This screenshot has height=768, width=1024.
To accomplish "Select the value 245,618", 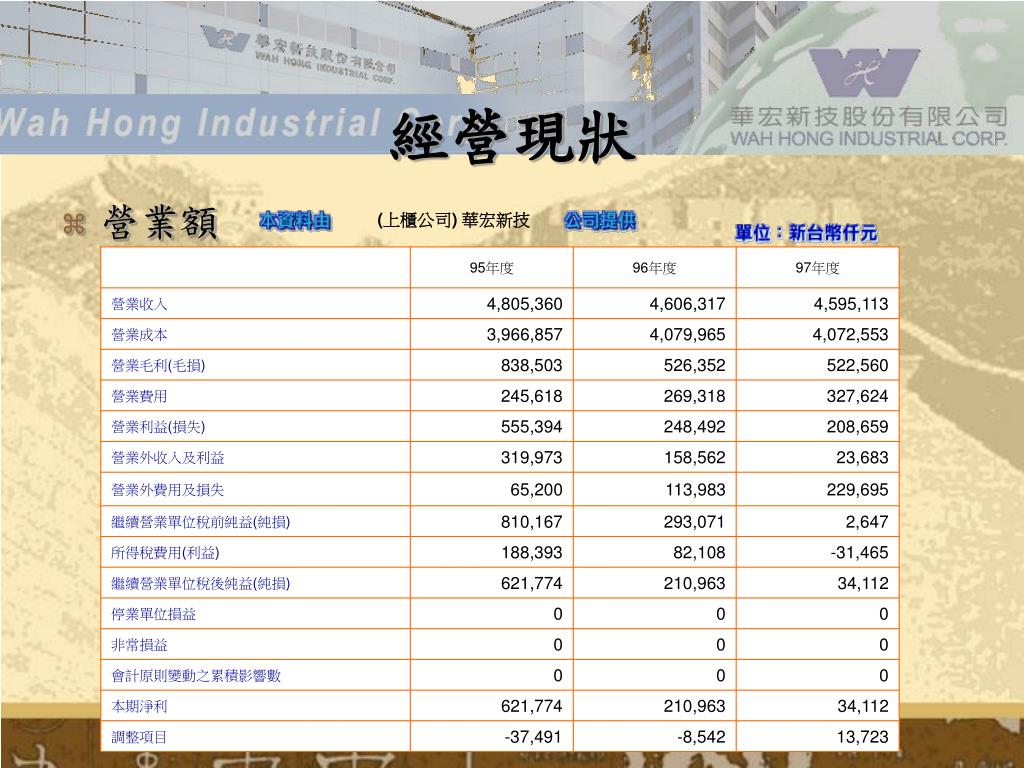I will 532,396.
